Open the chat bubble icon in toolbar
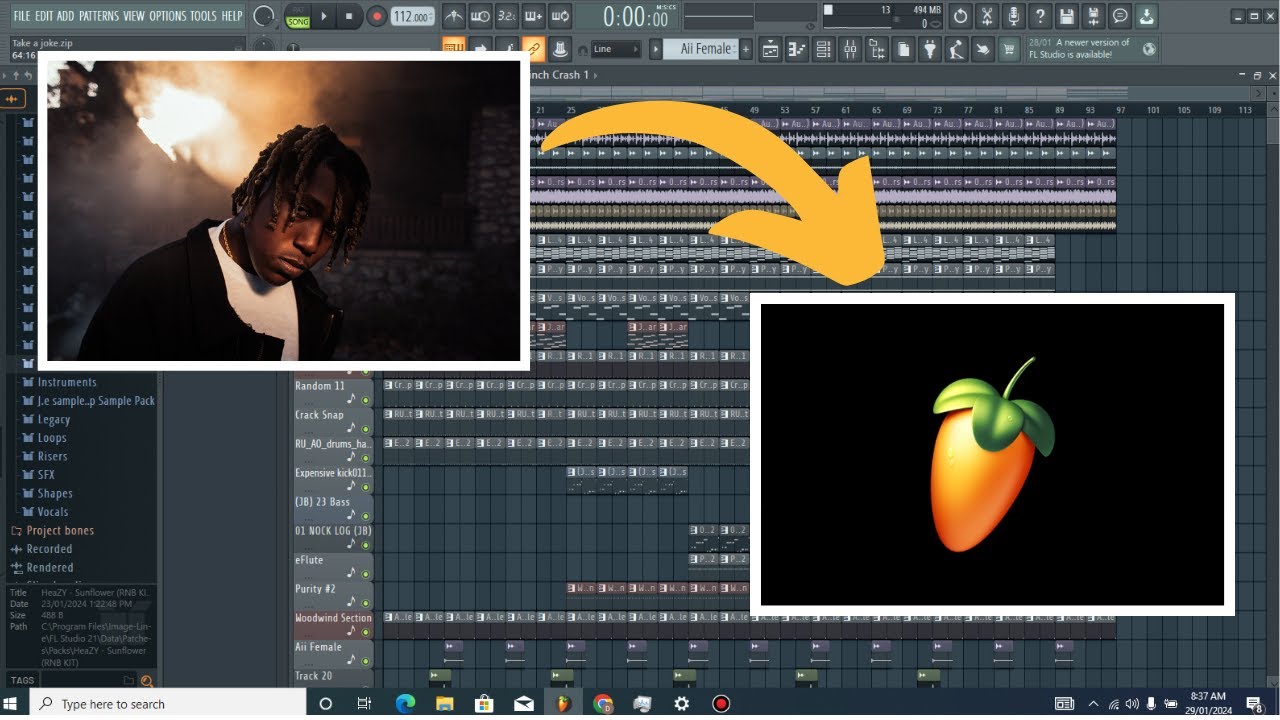The height and width of the screenshot is (720, 1280). (1120, 16)
